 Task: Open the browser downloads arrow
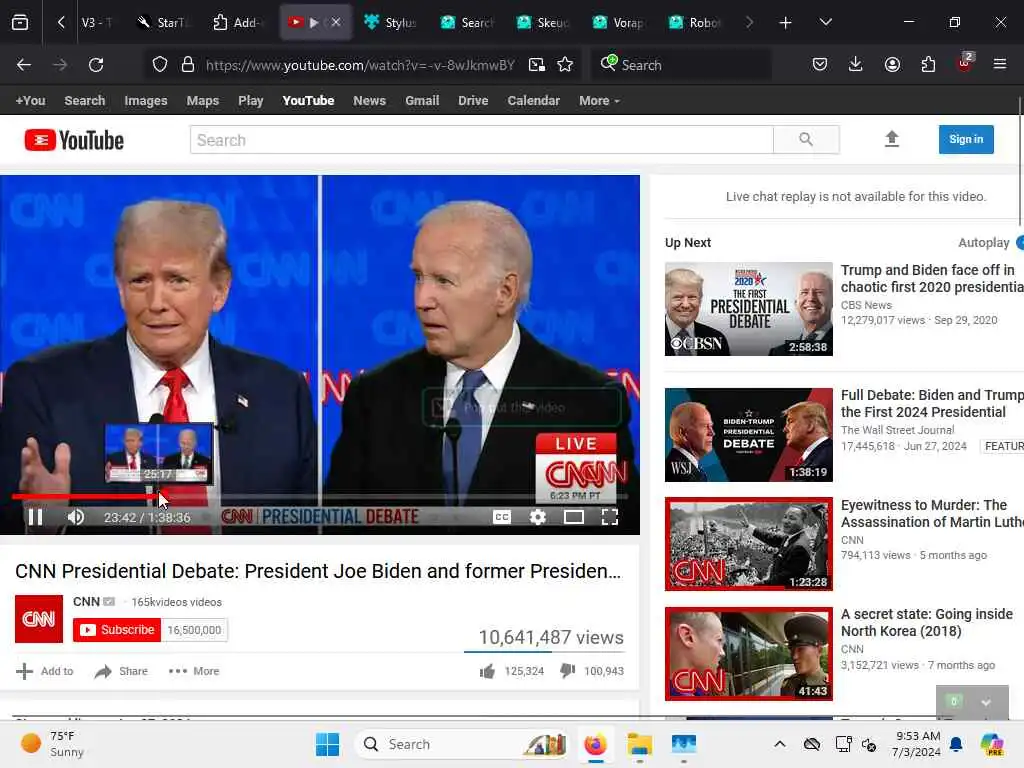click(856, 64)
